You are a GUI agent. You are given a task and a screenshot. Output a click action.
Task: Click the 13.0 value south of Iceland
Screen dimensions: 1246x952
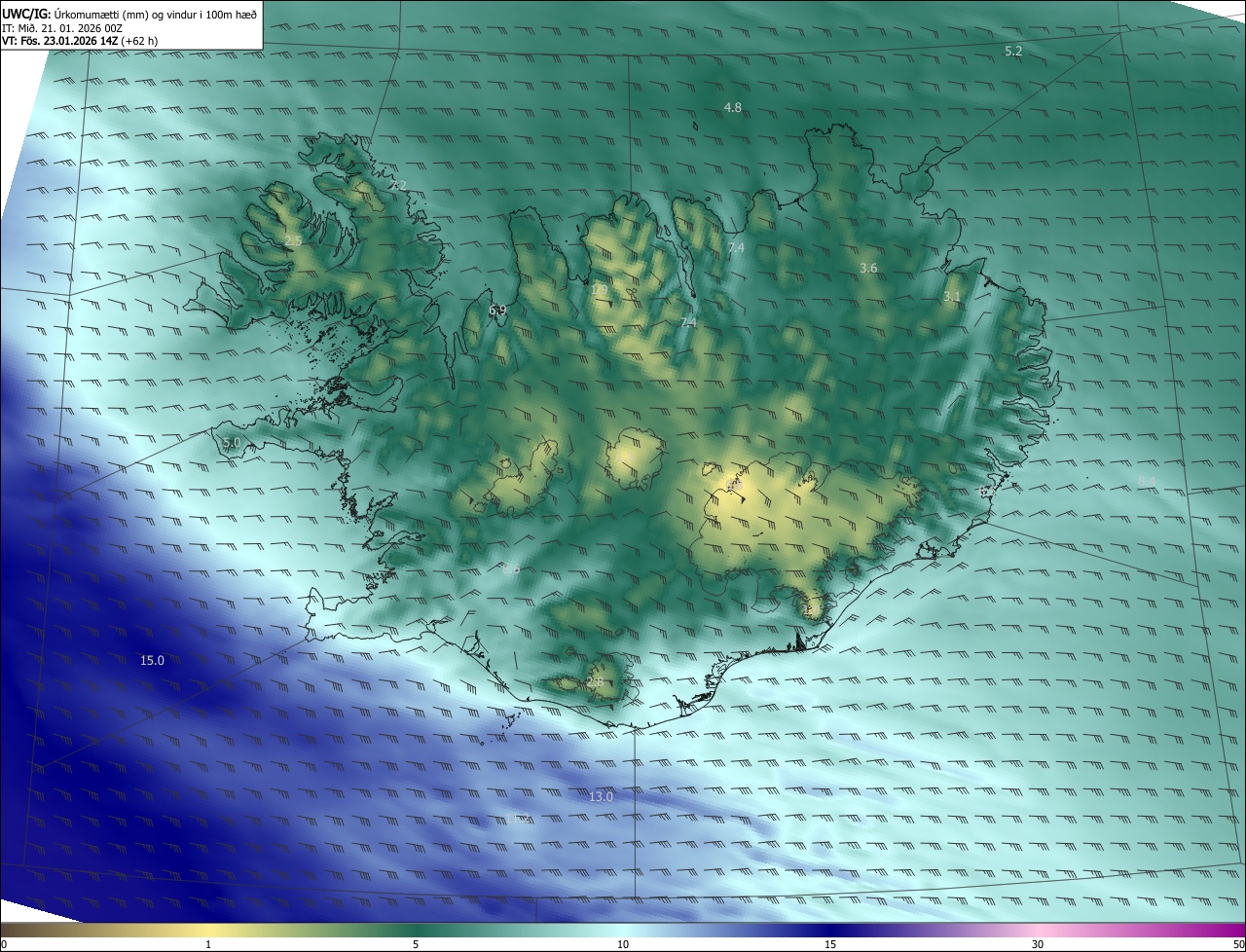point(602,796)
